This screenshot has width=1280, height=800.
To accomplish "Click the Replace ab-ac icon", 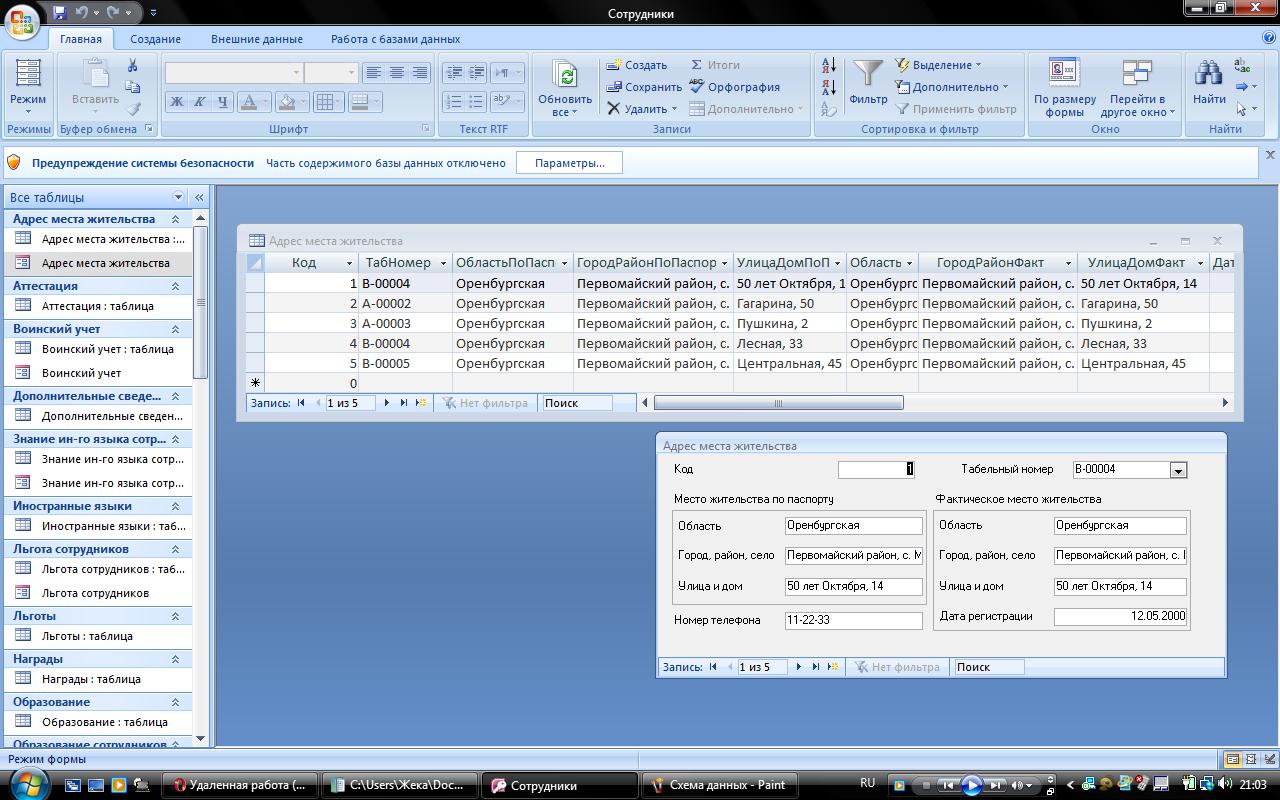I will (x=1242, y=66).
